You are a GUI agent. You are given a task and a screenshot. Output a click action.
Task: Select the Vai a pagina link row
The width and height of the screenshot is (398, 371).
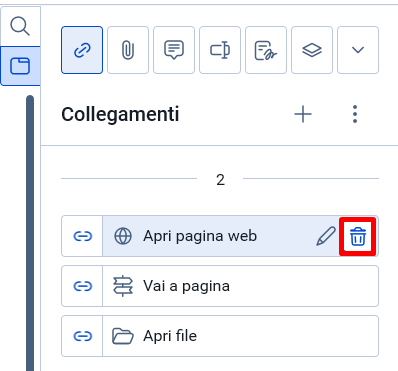(x=220, y=286)
